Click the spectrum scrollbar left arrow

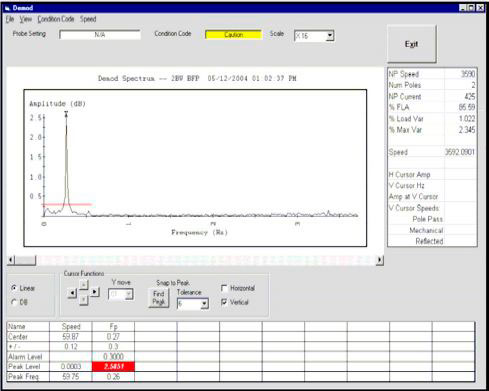tap(11, 260)
